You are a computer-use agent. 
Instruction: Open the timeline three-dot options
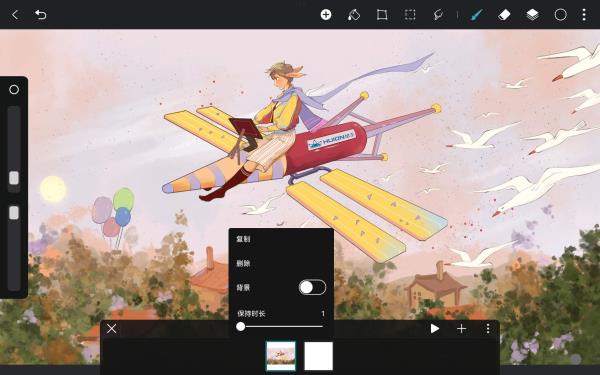tap(488, 329)
